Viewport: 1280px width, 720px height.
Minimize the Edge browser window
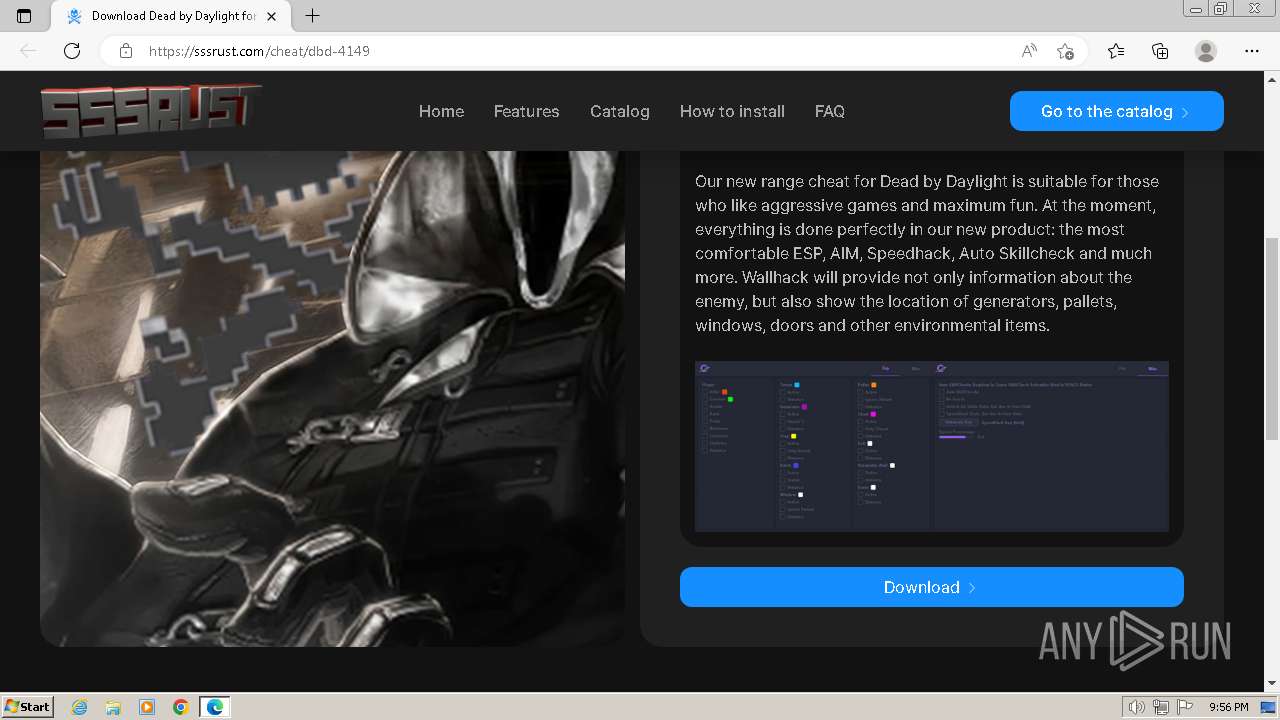point(1196,8)
